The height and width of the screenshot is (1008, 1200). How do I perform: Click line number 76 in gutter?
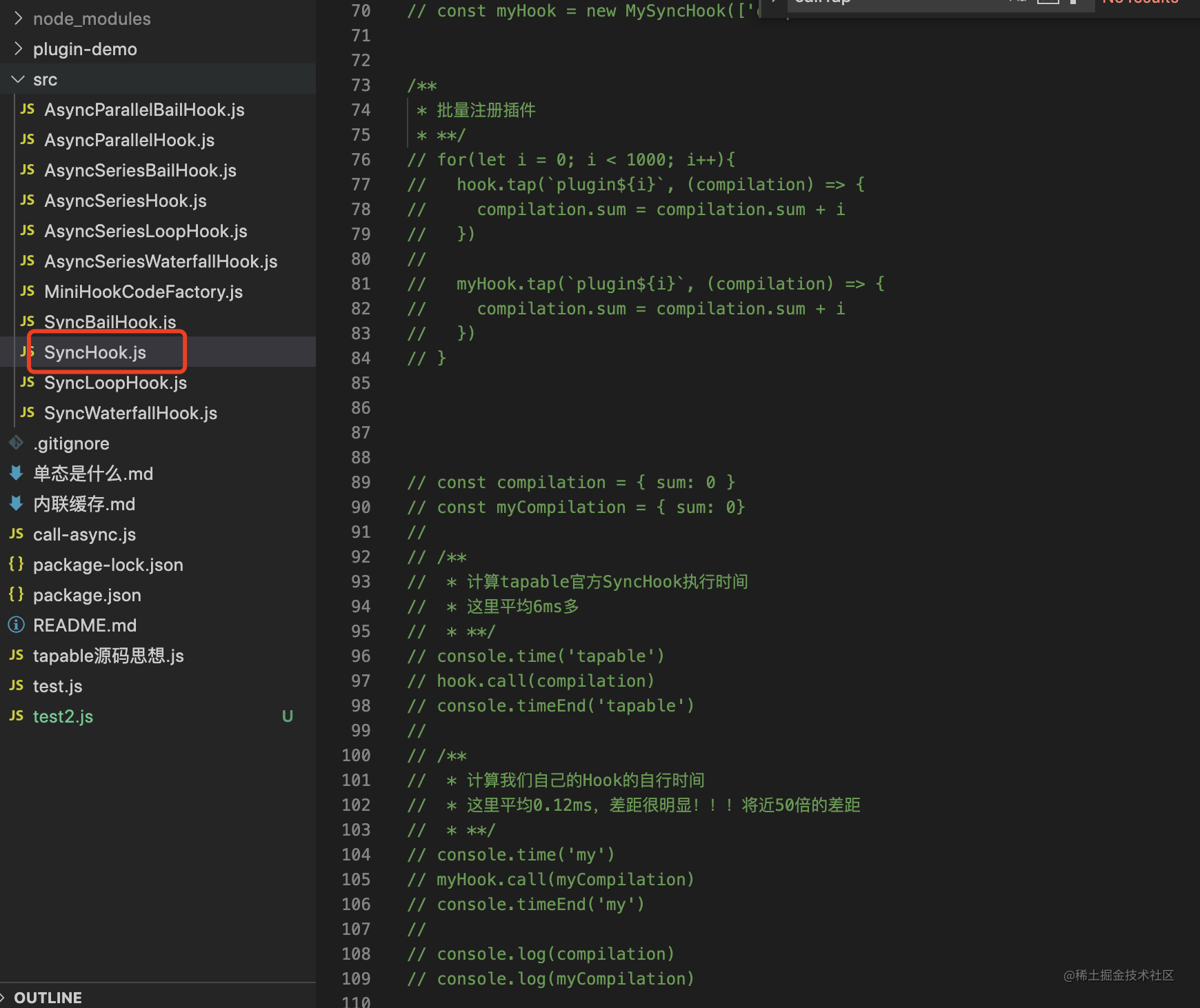(x=361, y=159)
